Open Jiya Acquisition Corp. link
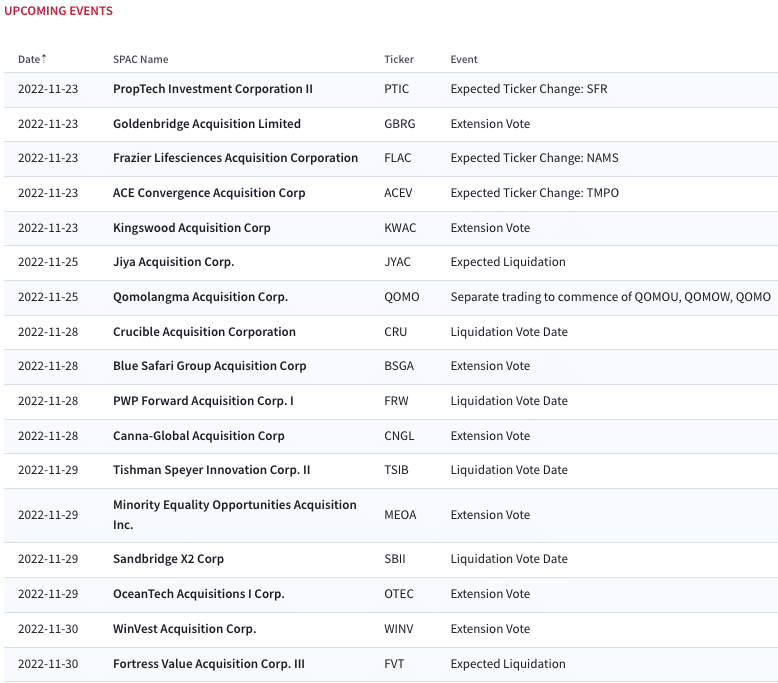 (174, 262)
